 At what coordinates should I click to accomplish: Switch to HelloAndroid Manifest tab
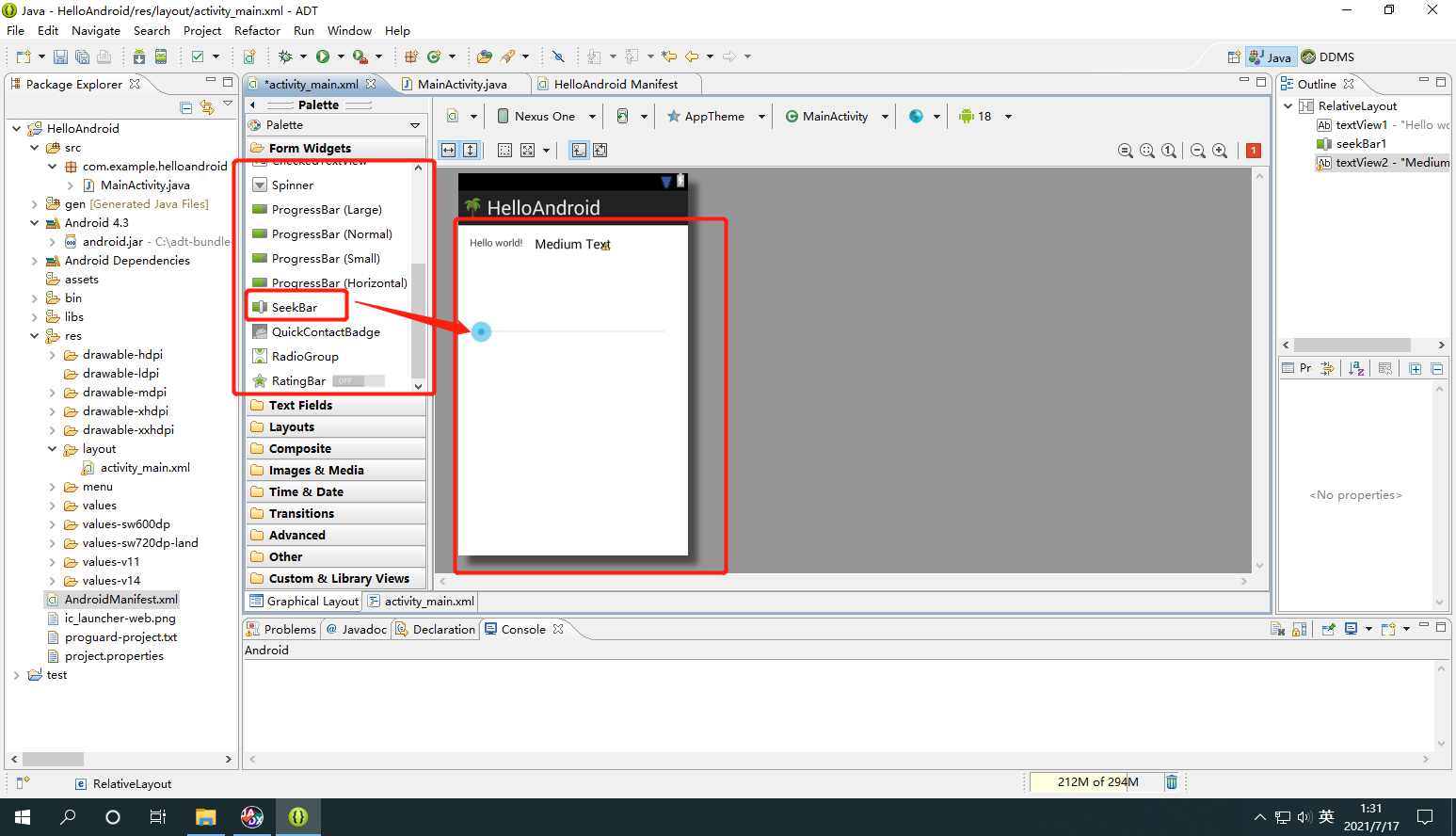tap(616, 84)
